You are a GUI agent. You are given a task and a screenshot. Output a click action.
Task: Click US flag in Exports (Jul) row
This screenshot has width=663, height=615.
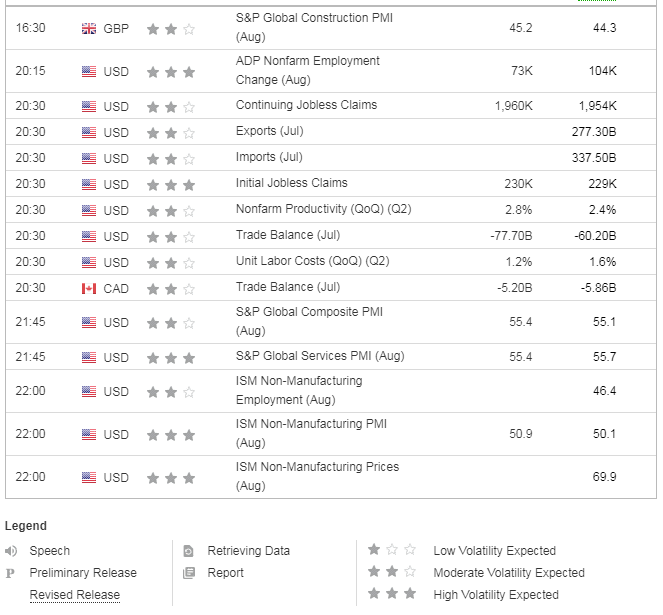[x=89, y=132]
